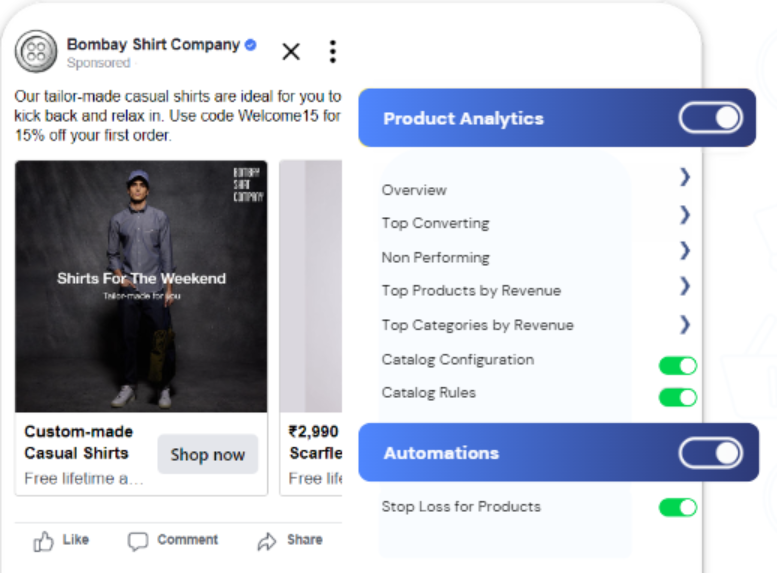
Task: Click the Shirts For The Weekend ad image
Action: pyautogui.click(x=141, y=286)
